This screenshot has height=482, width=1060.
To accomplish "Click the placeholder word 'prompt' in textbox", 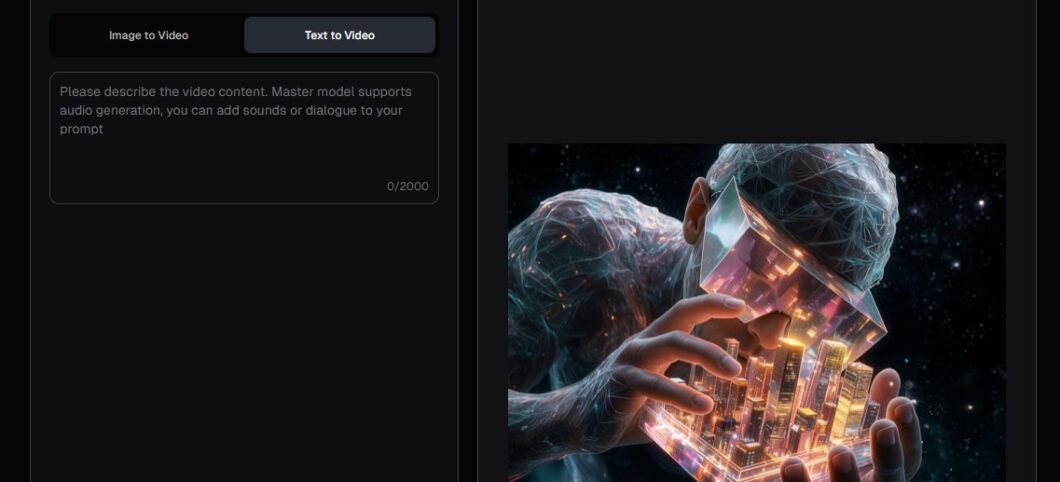I will tap(81, 130).
